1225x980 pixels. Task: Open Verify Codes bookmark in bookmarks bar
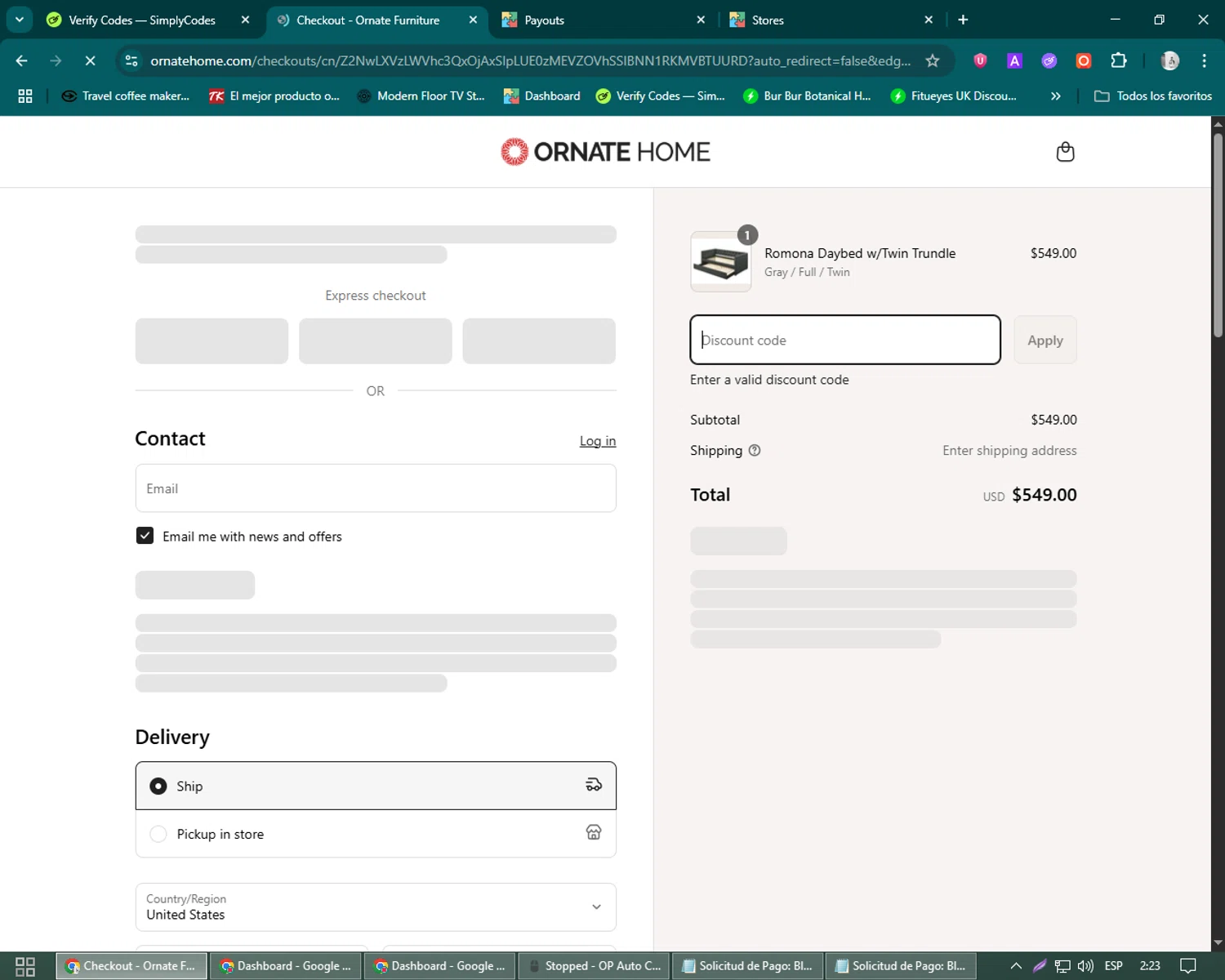click(661, 96)
